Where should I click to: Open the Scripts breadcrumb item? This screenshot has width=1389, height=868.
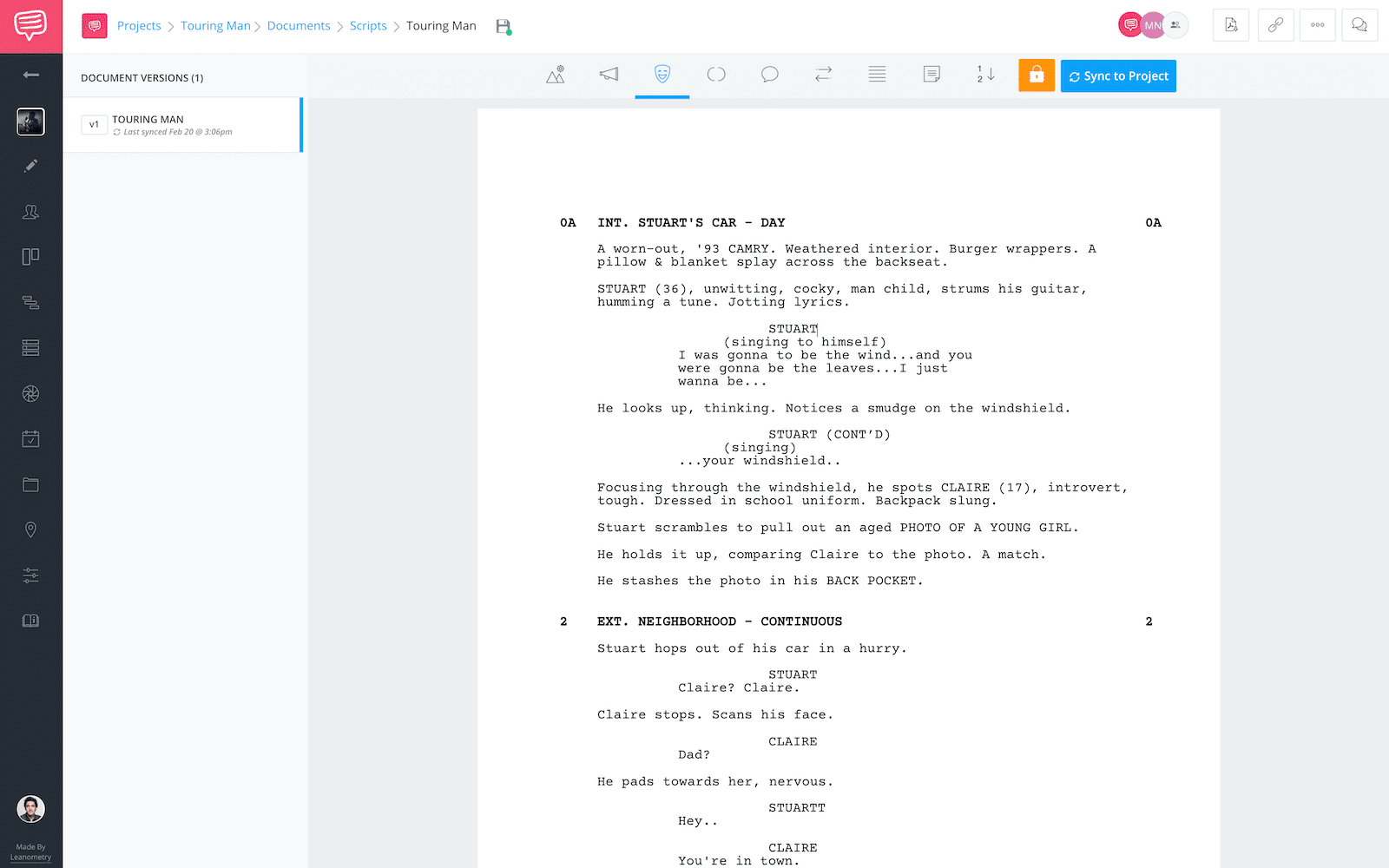point(368,25)
